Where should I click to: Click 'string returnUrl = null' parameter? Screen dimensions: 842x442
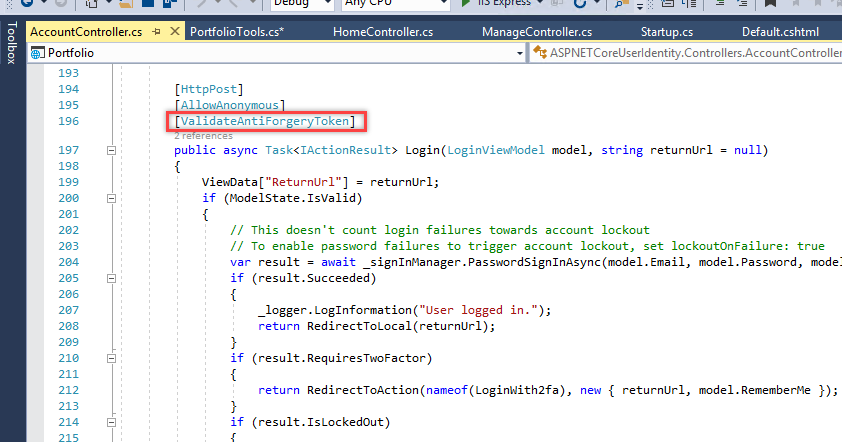681,150
